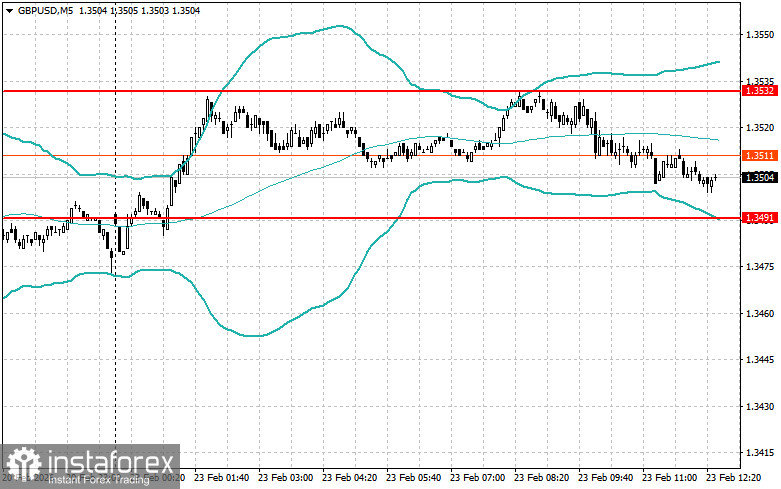This screenshot has width=781, height=489.
Task: Select the 1.3491 red price level label
Action: click(760, 218)
